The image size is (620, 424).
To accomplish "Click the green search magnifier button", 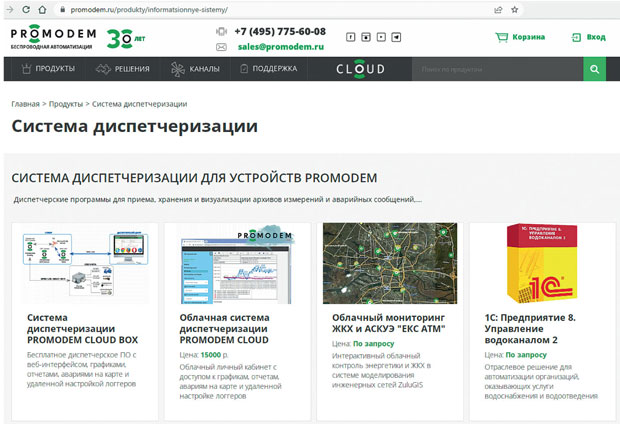I will point(594,69).
